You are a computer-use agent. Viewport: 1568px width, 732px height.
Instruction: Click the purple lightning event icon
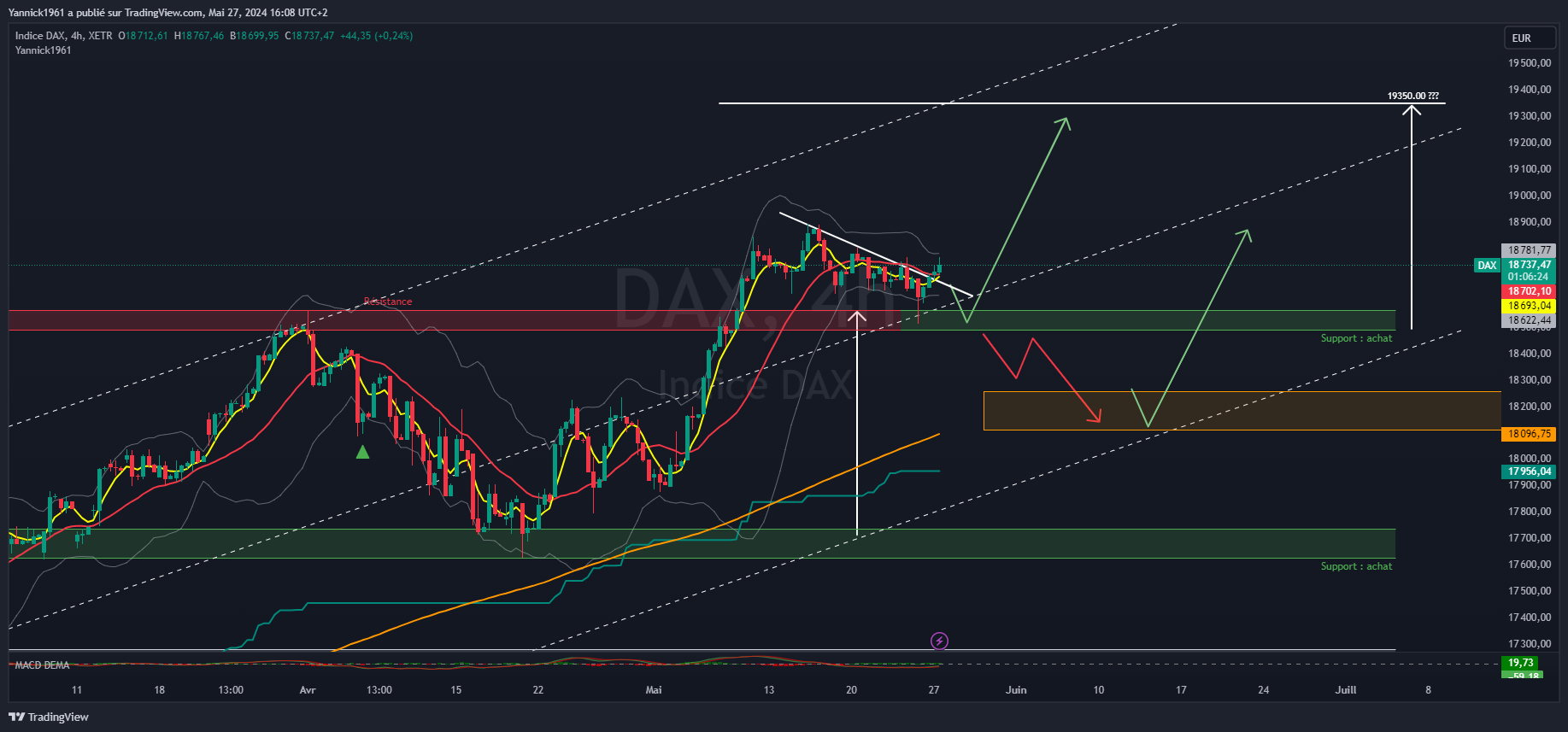click(939, 641)
